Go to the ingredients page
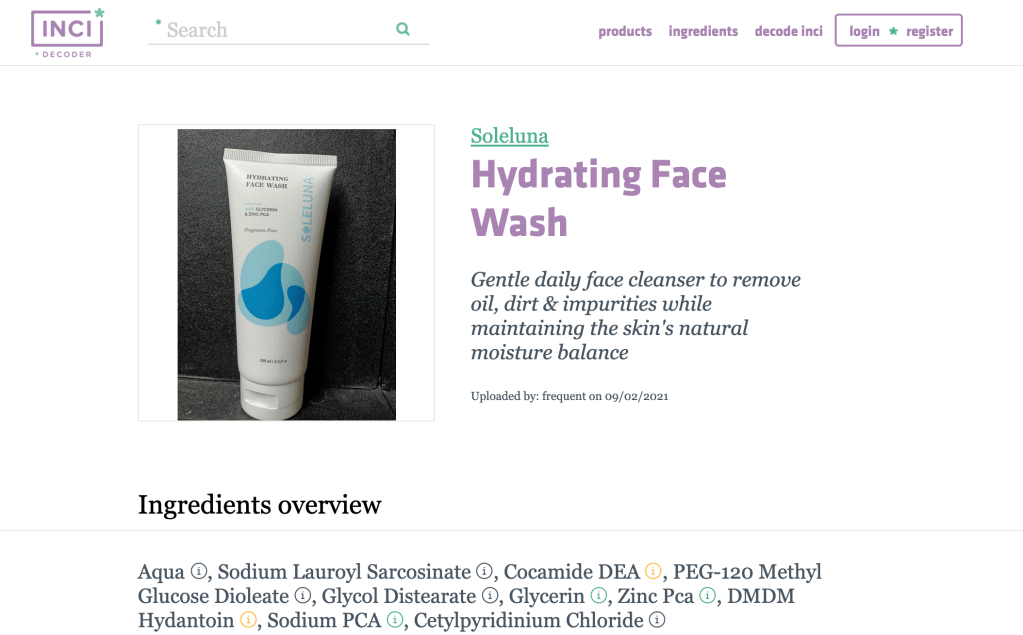Screen dimensions: 1023x635 click(x=703, y=31)
